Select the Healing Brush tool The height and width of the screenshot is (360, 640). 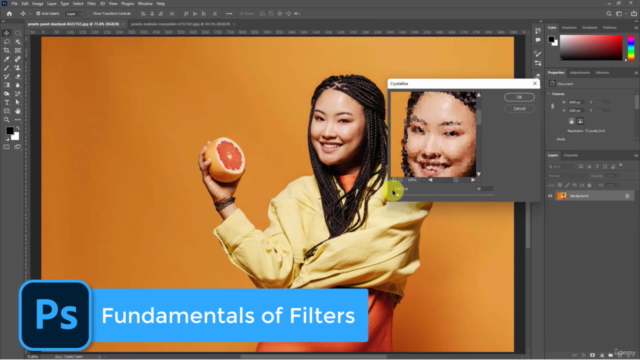(18, 59)
